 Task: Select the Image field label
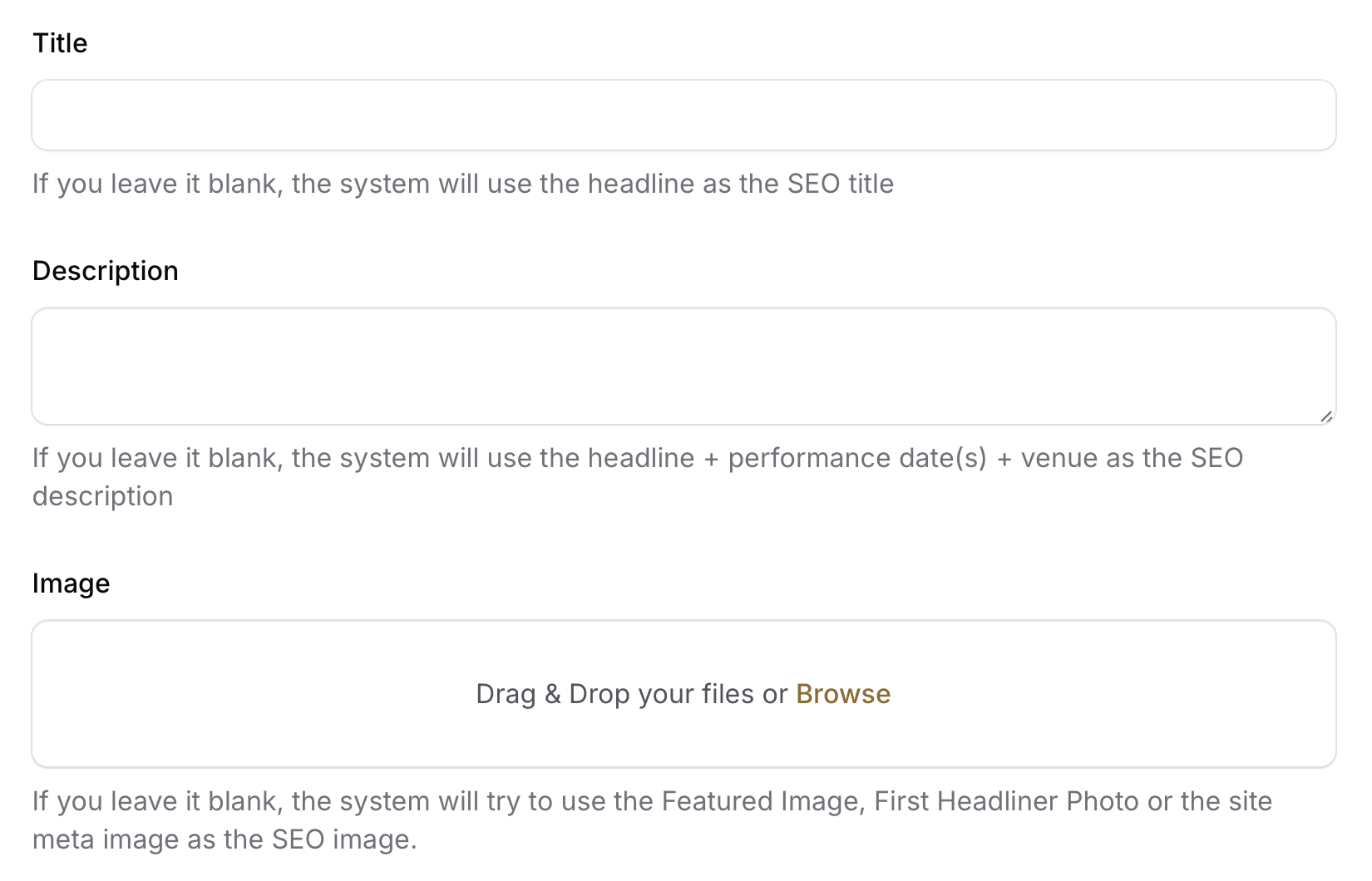[x=71, y=583]
